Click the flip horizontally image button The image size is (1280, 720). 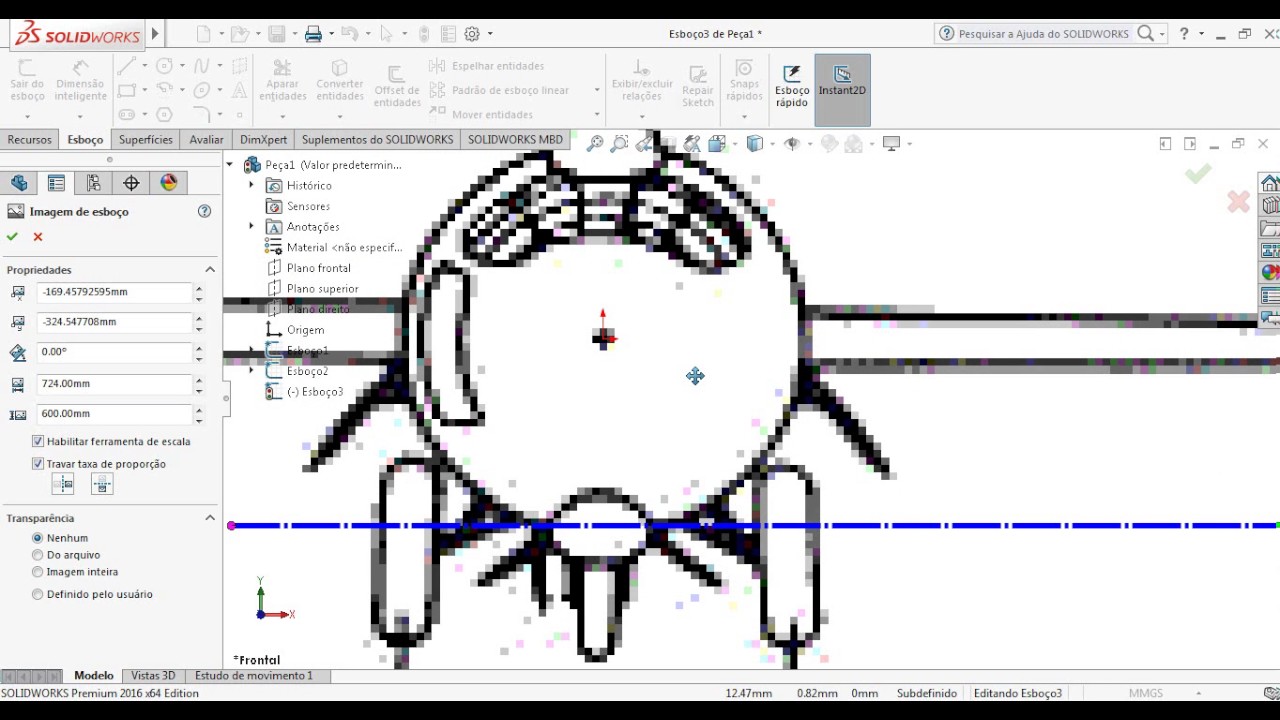pos(63,484)
